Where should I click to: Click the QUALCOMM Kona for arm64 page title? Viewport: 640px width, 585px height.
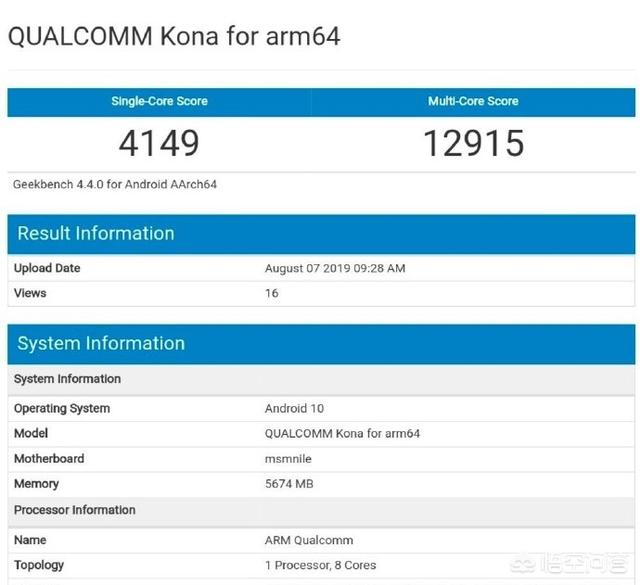pyautogui.click(x=174, y=37)
